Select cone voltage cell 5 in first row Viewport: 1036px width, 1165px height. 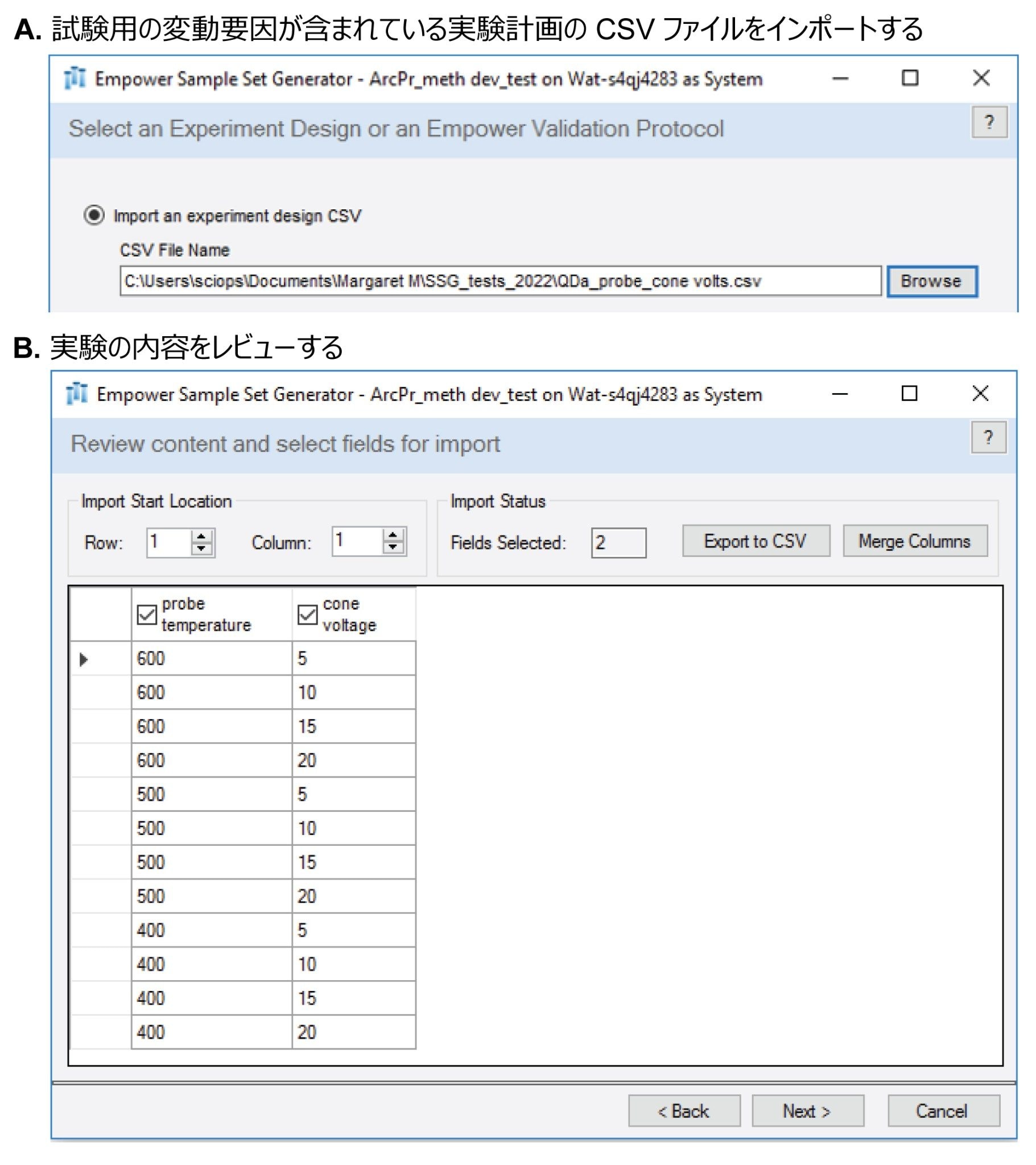(353, 658)
